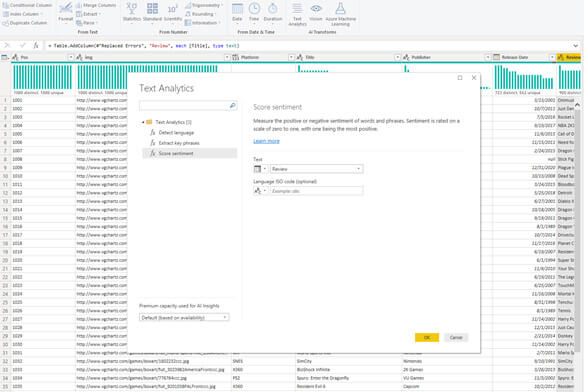
Task: Click the 2K Games publisher cell
Action: coord(447,370)
